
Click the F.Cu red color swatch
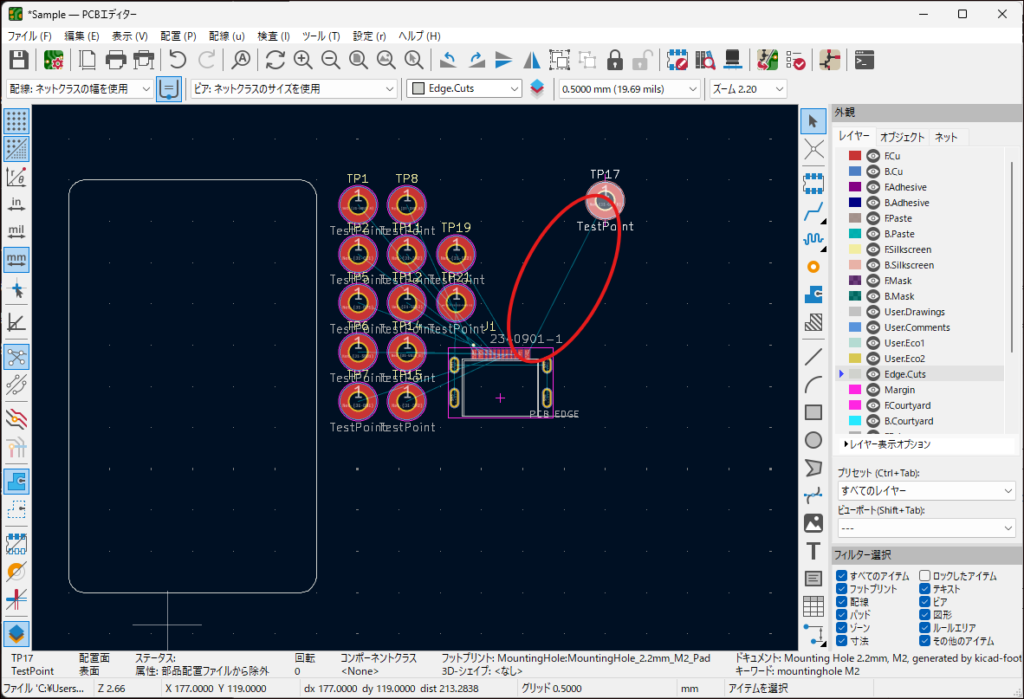click(855, 156)
